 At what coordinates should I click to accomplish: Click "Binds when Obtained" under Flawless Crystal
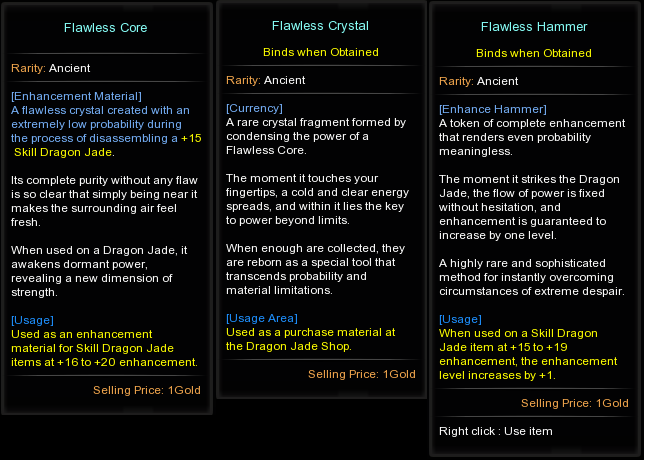[x=320, y=52]
